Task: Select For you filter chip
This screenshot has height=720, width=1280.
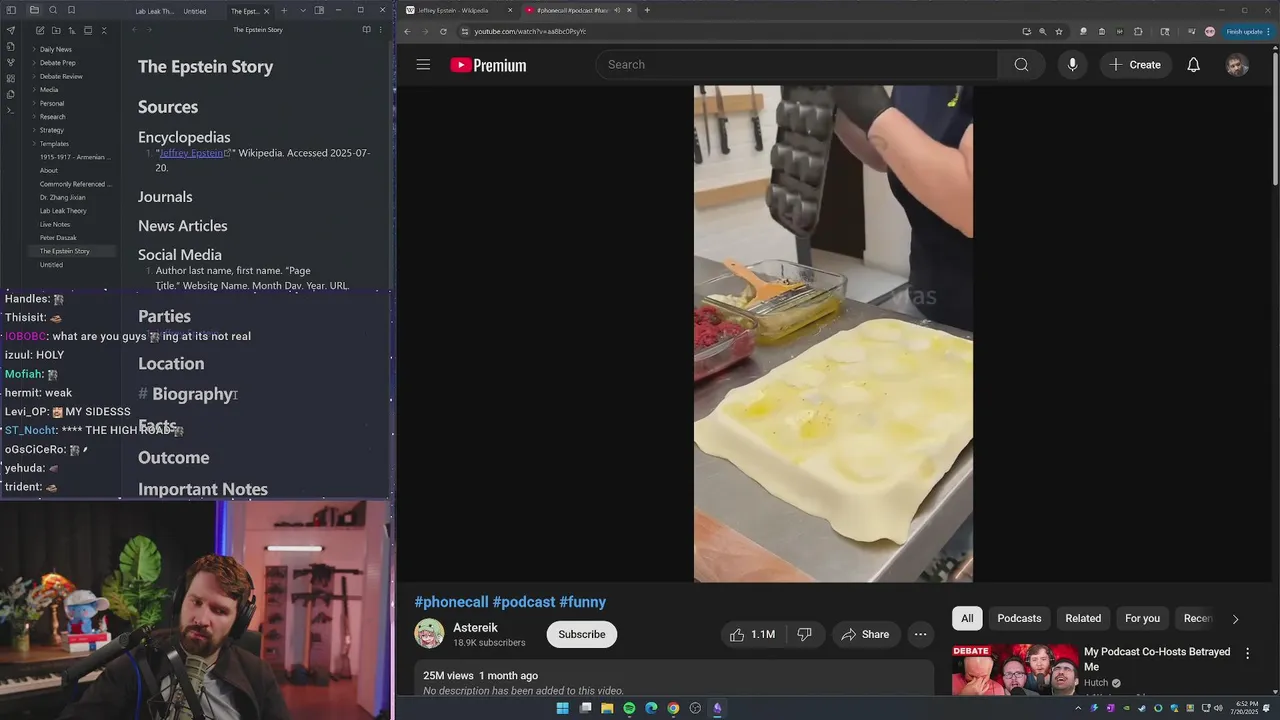Action: pyautogui.click(x=1142, y=619)
